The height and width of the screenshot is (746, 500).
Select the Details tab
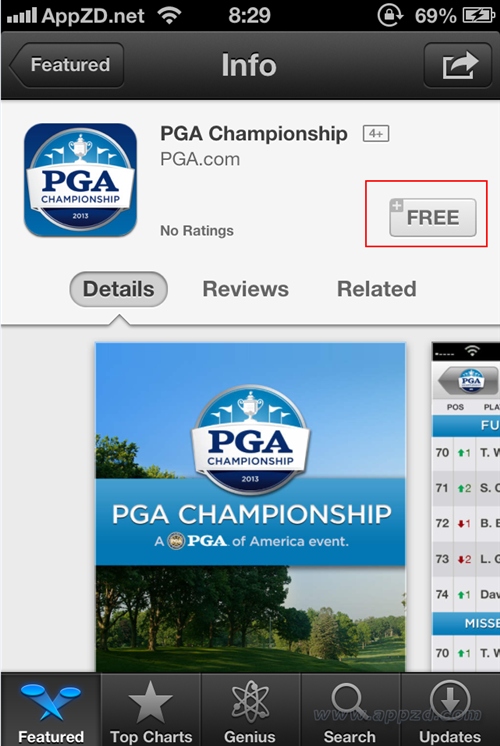(x=118, y=289)
